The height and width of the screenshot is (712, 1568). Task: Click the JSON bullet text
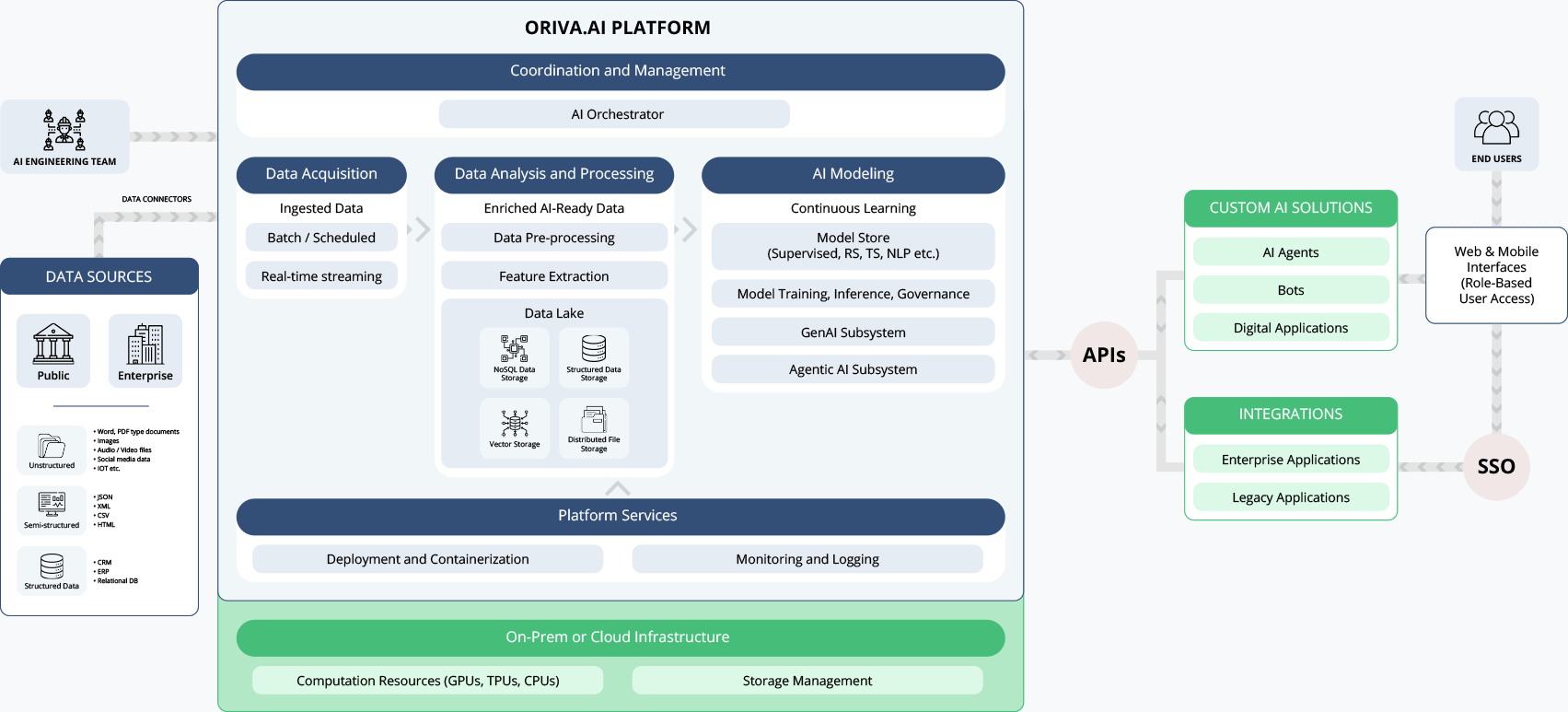point(103,496)
